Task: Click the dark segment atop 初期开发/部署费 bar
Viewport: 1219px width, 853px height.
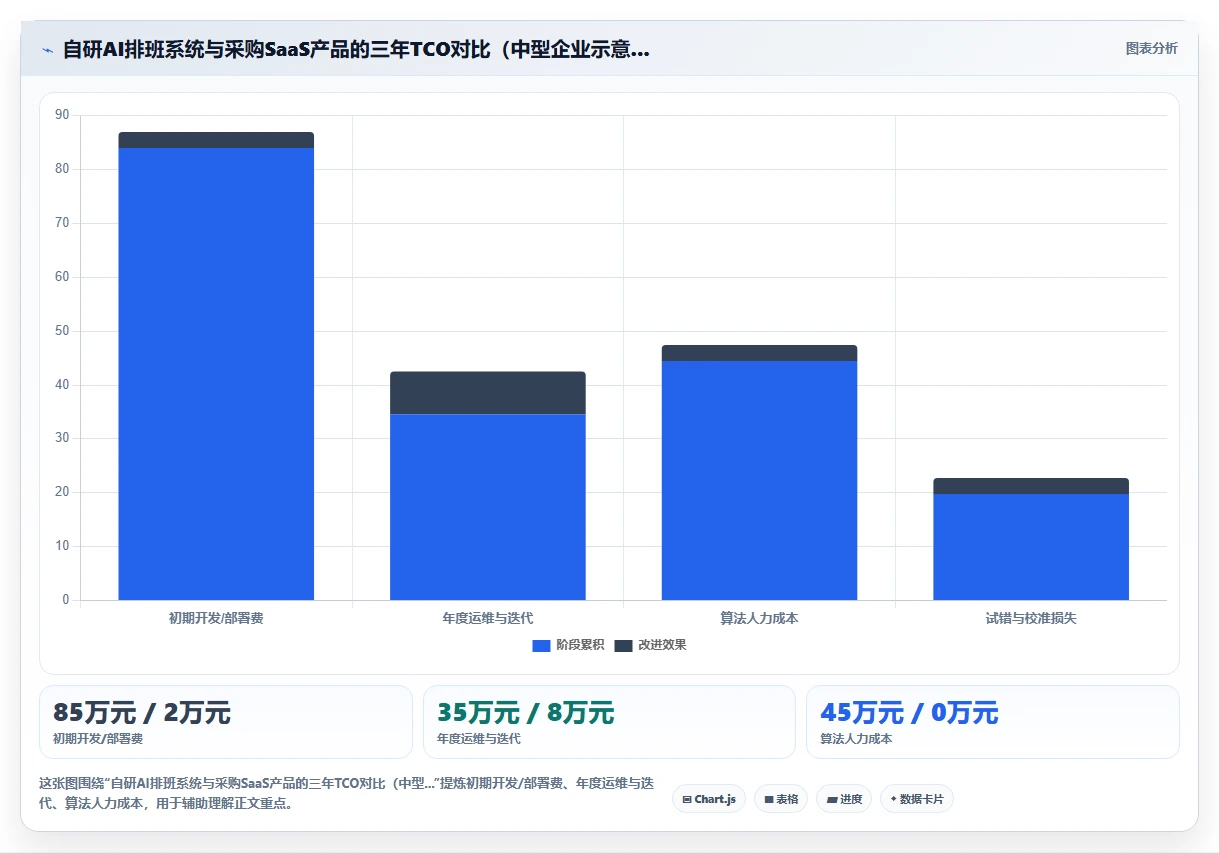Action: [x=216, y=140]
